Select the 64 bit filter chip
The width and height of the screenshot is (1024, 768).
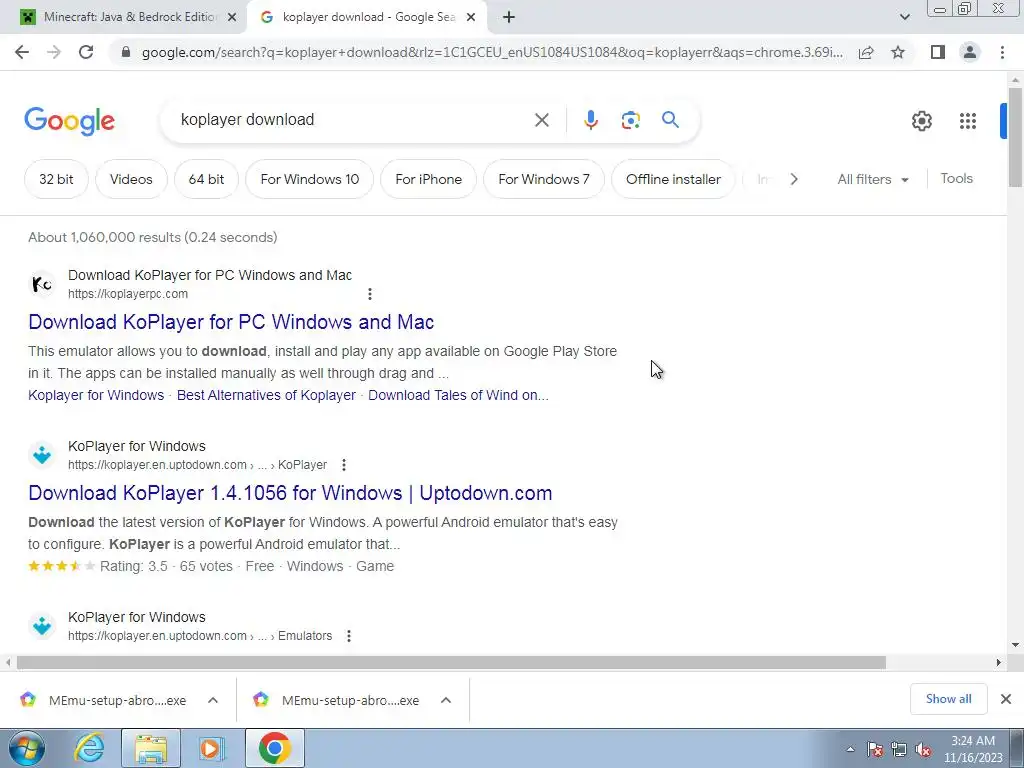pos(206,179)
